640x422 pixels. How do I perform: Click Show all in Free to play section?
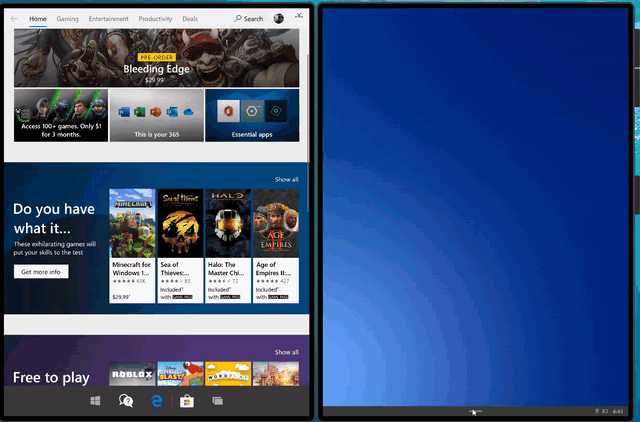pyautogui.click(x=286, y=352)
